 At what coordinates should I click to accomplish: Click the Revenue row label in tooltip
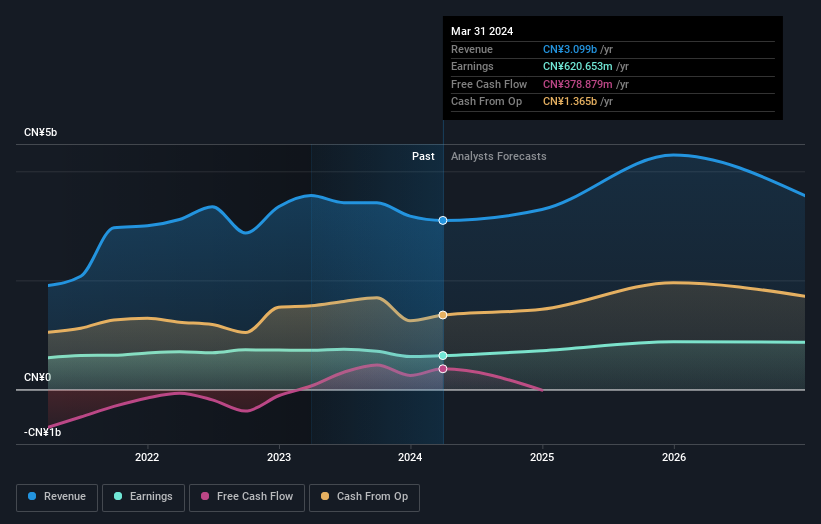pos(472,49)
